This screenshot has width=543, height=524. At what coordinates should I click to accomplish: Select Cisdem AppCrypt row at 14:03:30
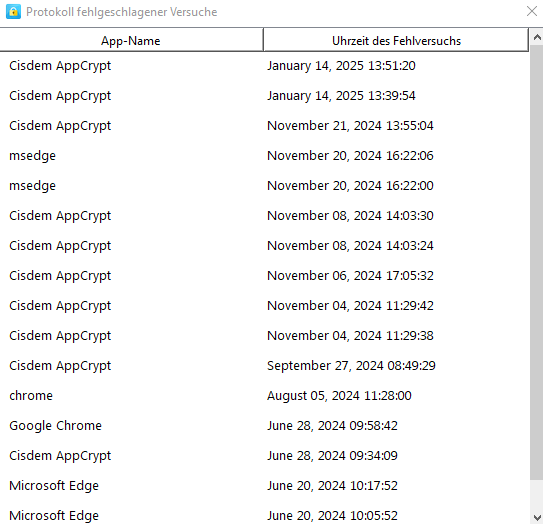click(264, 215)
